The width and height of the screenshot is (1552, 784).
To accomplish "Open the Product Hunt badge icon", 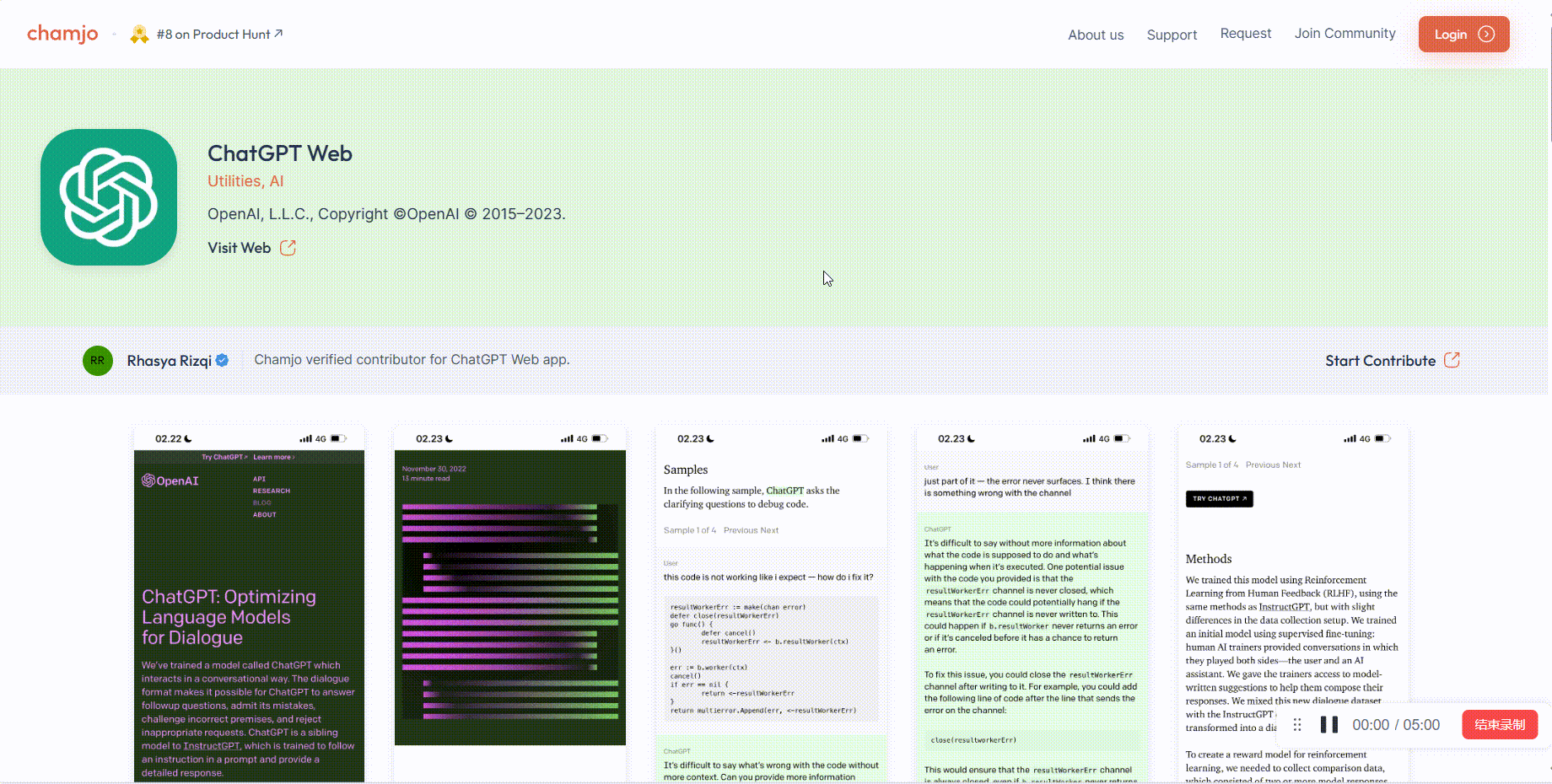I will coord(139,34).
